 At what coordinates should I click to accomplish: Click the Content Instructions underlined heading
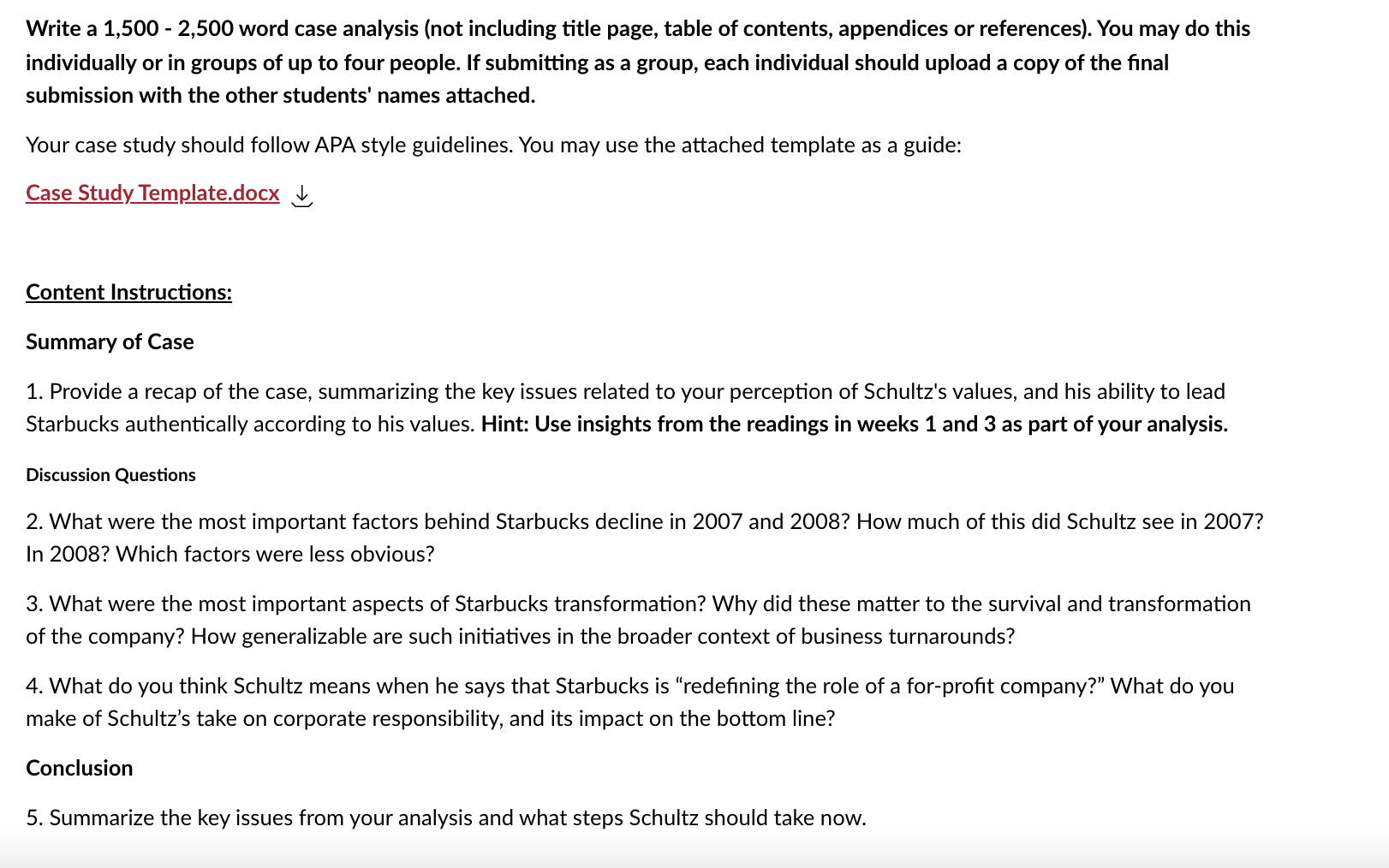(128, 292)
